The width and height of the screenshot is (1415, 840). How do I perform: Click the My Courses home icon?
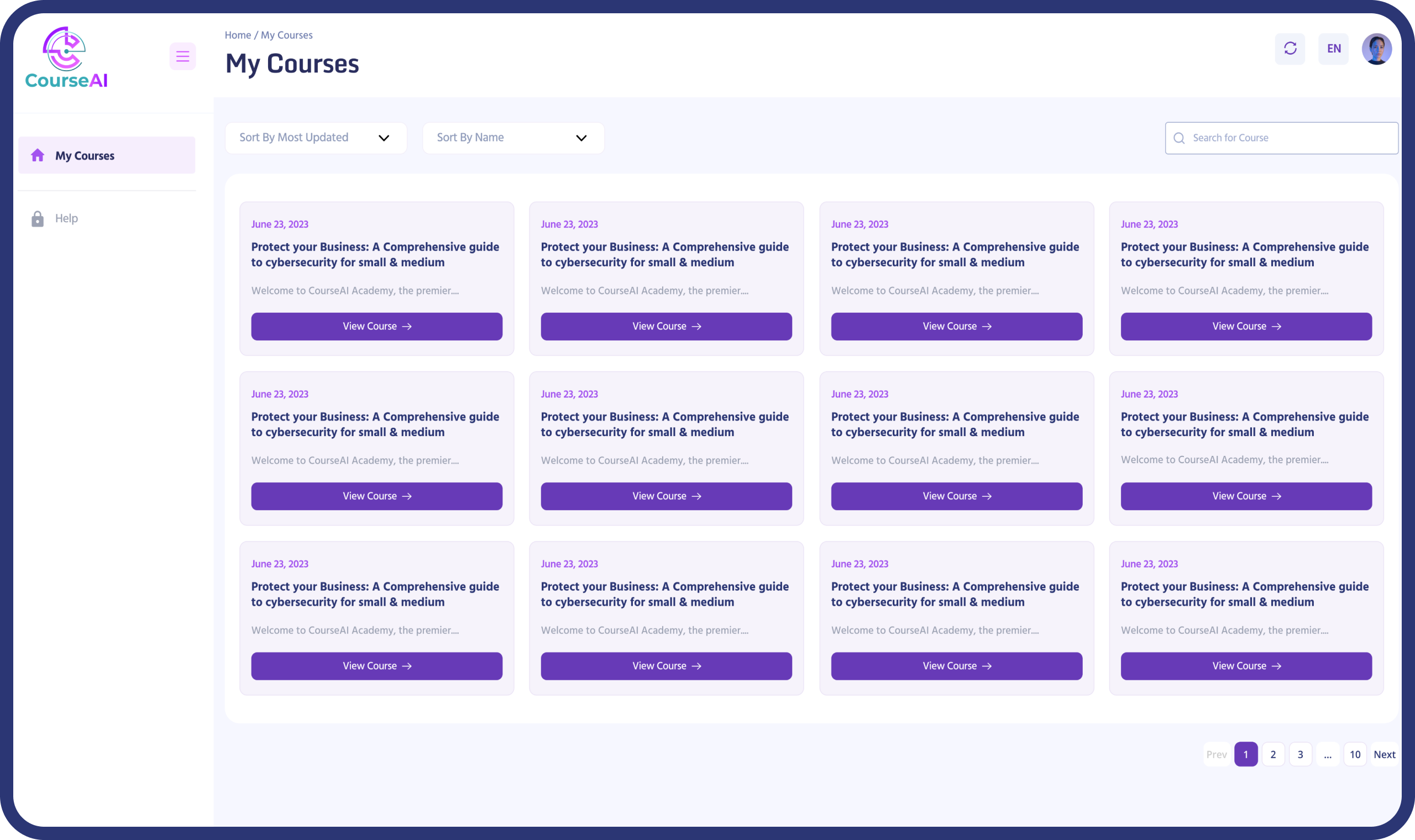(x=37, y=155)
